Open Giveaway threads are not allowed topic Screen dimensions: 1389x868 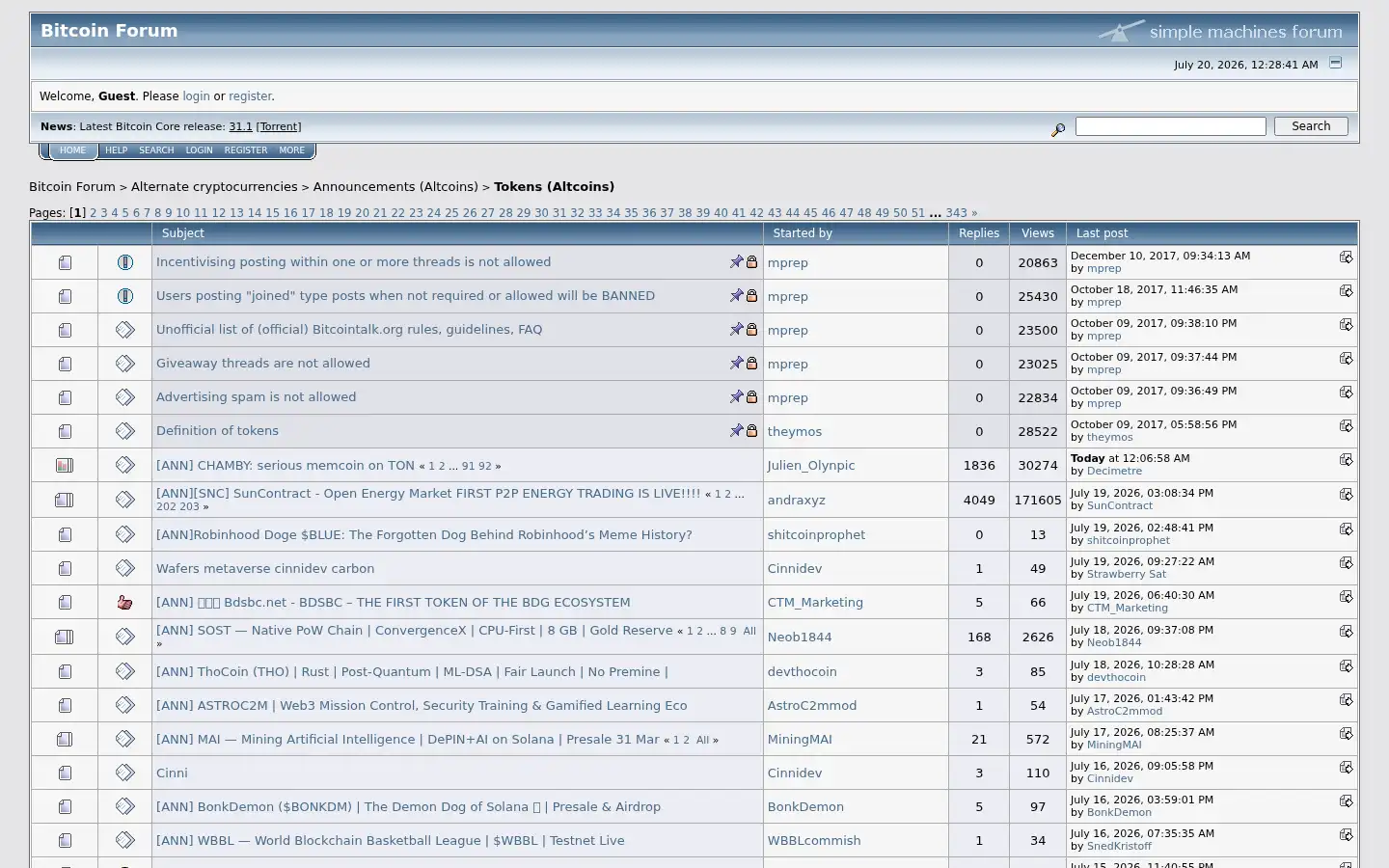coord(263,364)
